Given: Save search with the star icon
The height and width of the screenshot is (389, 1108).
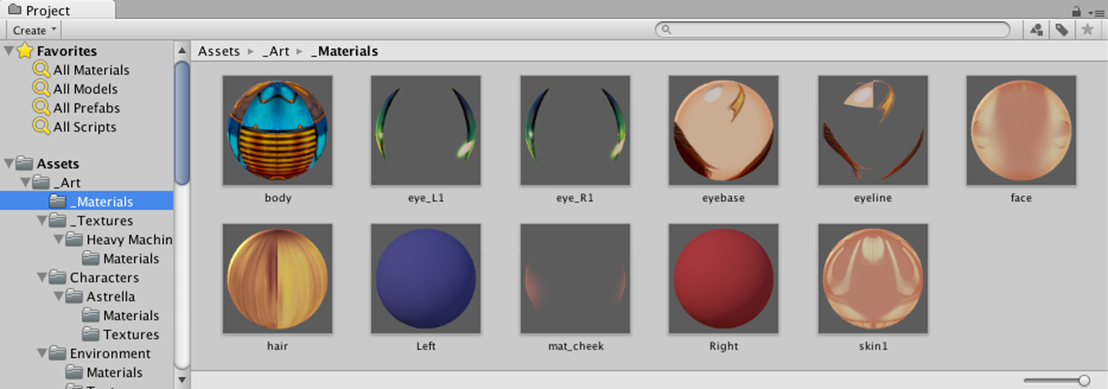Looking at the screenshot, I should pos(1087,30).
